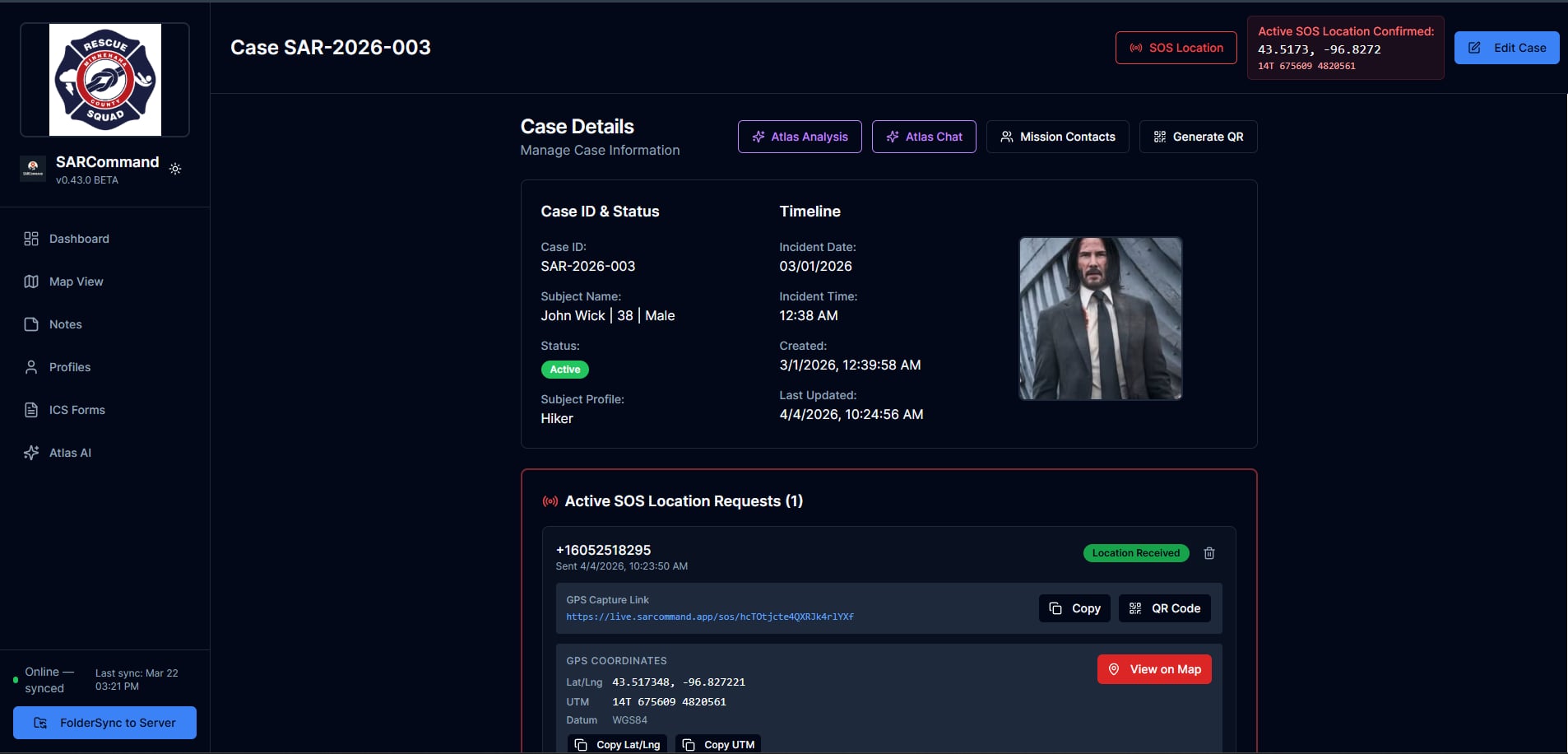1568x754 pixels.
Task: Open the Notes section
Action: [x=64, y=324]
